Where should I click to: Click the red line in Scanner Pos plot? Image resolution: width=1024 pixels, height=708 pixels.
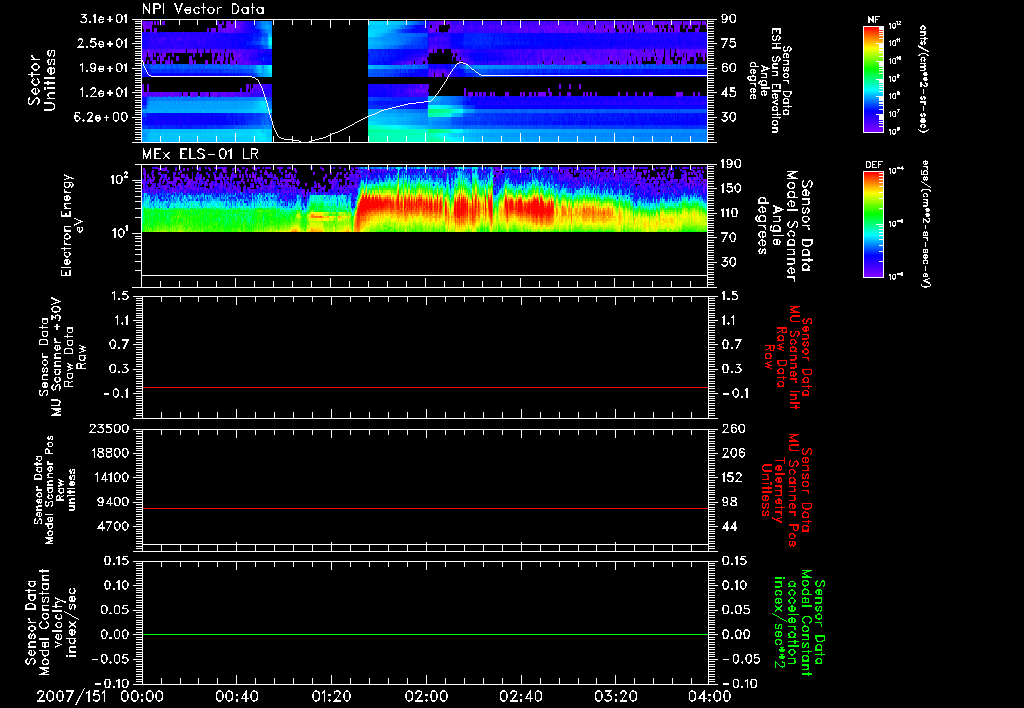click(425, 508)
